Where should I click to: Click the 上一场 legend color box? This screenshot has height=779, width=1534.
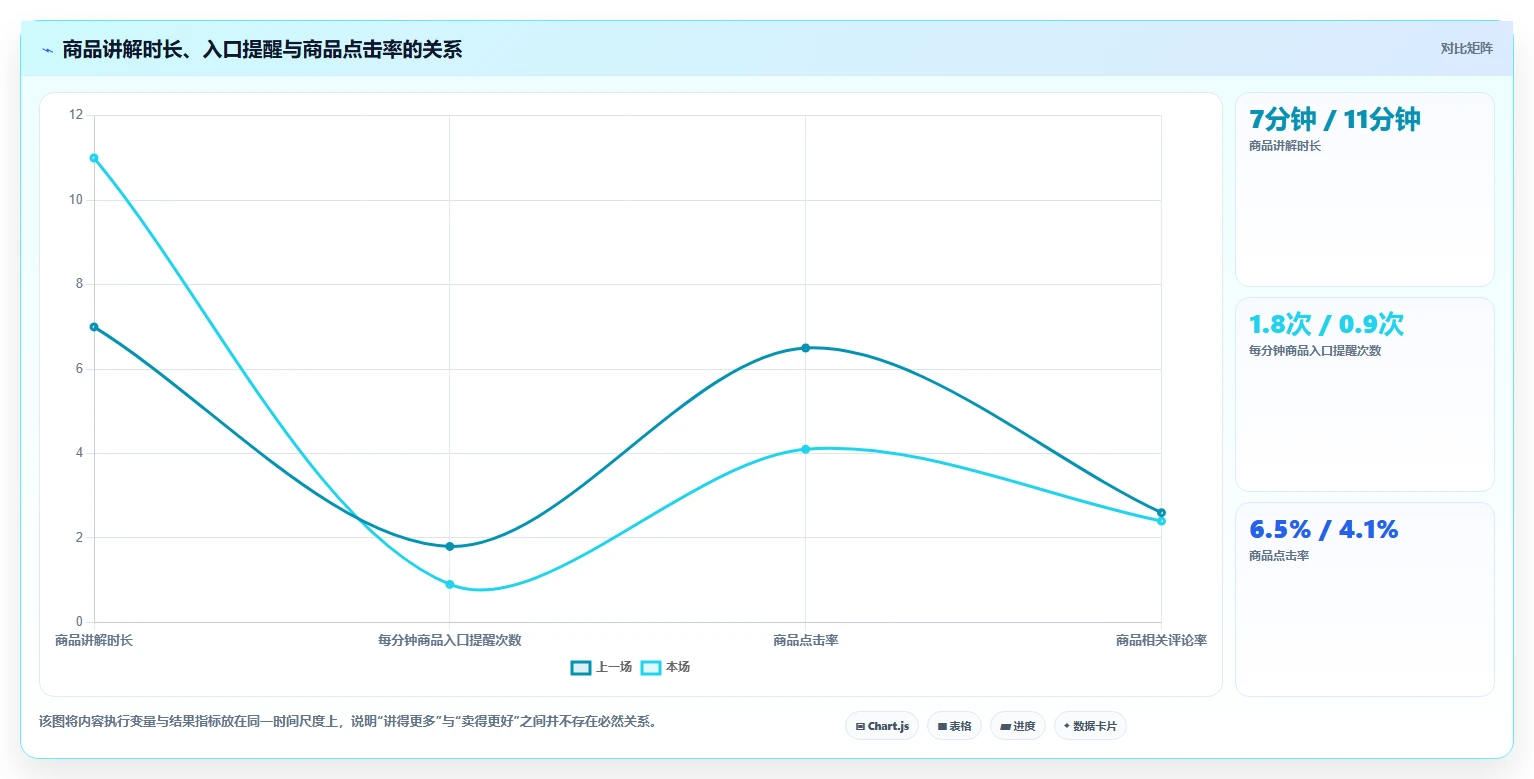(x=581, y=668)
